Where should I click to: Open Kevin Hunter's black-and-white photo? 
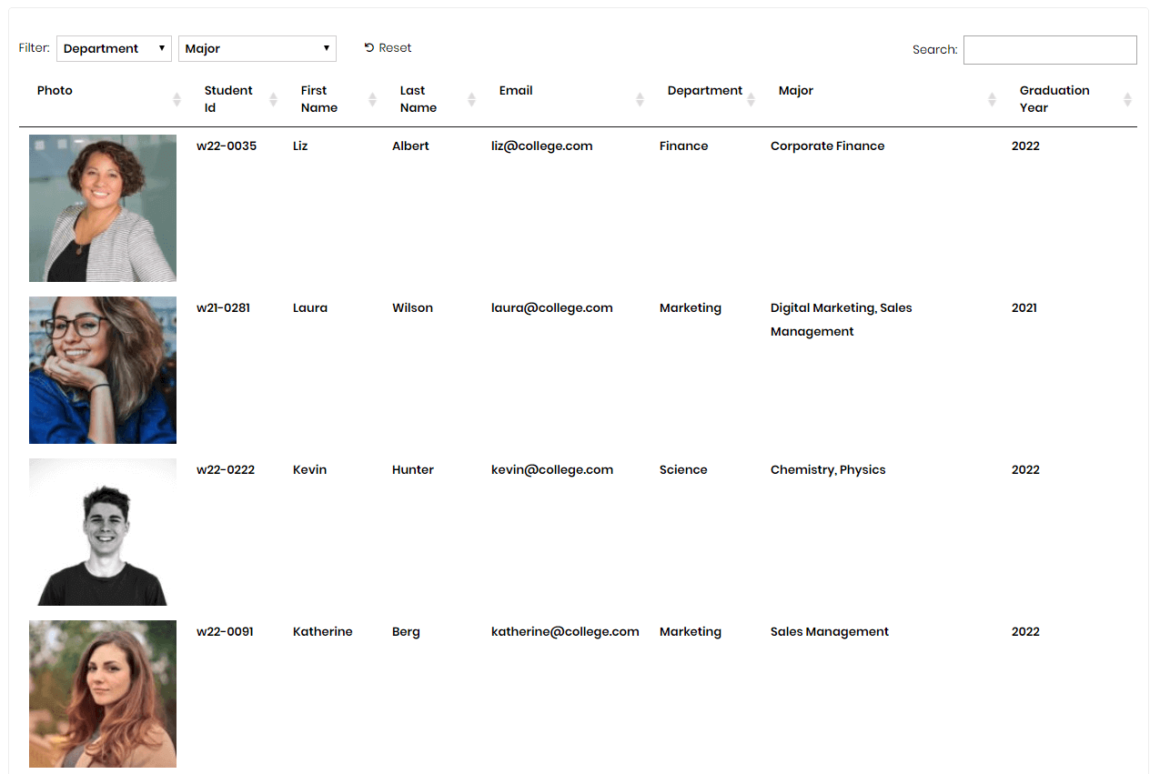[x=103, y=532]
